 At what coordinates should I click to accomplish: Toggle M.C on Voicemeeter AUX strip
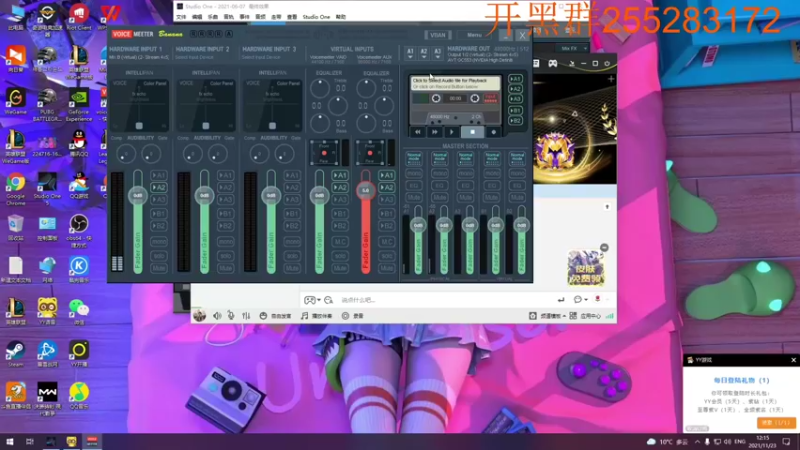(x=387, y=242)
